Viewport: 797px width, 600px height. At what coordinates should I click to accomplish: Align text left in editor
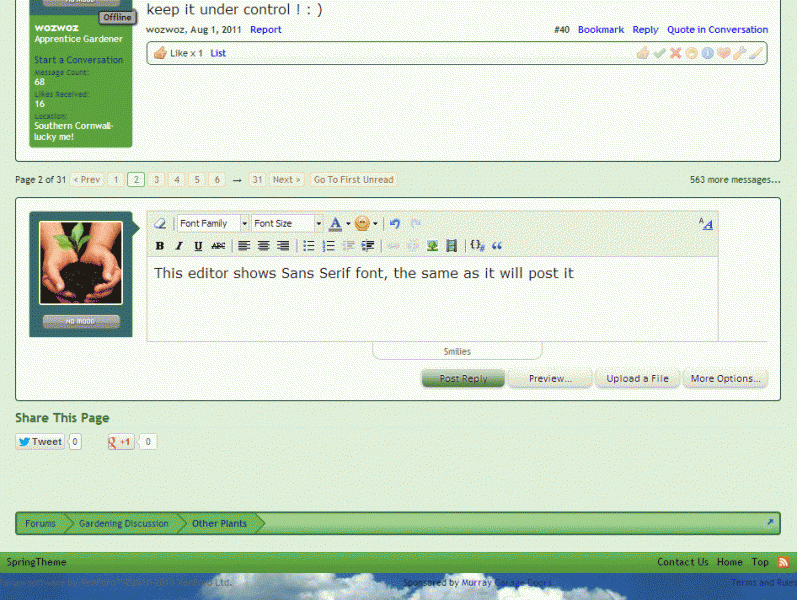tap(244, 246)
